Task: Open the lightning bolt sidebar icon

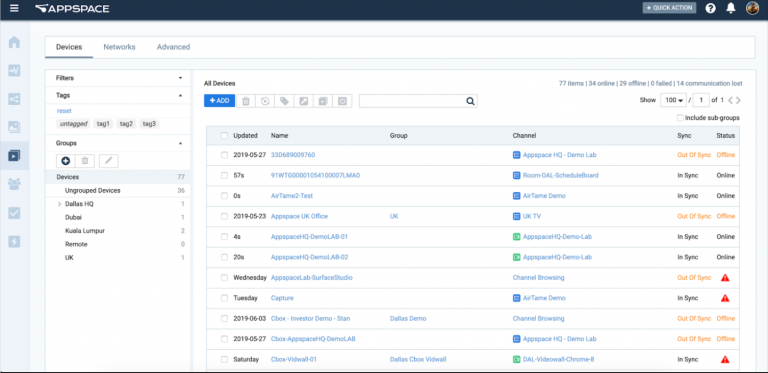Action: click(14, 241)
